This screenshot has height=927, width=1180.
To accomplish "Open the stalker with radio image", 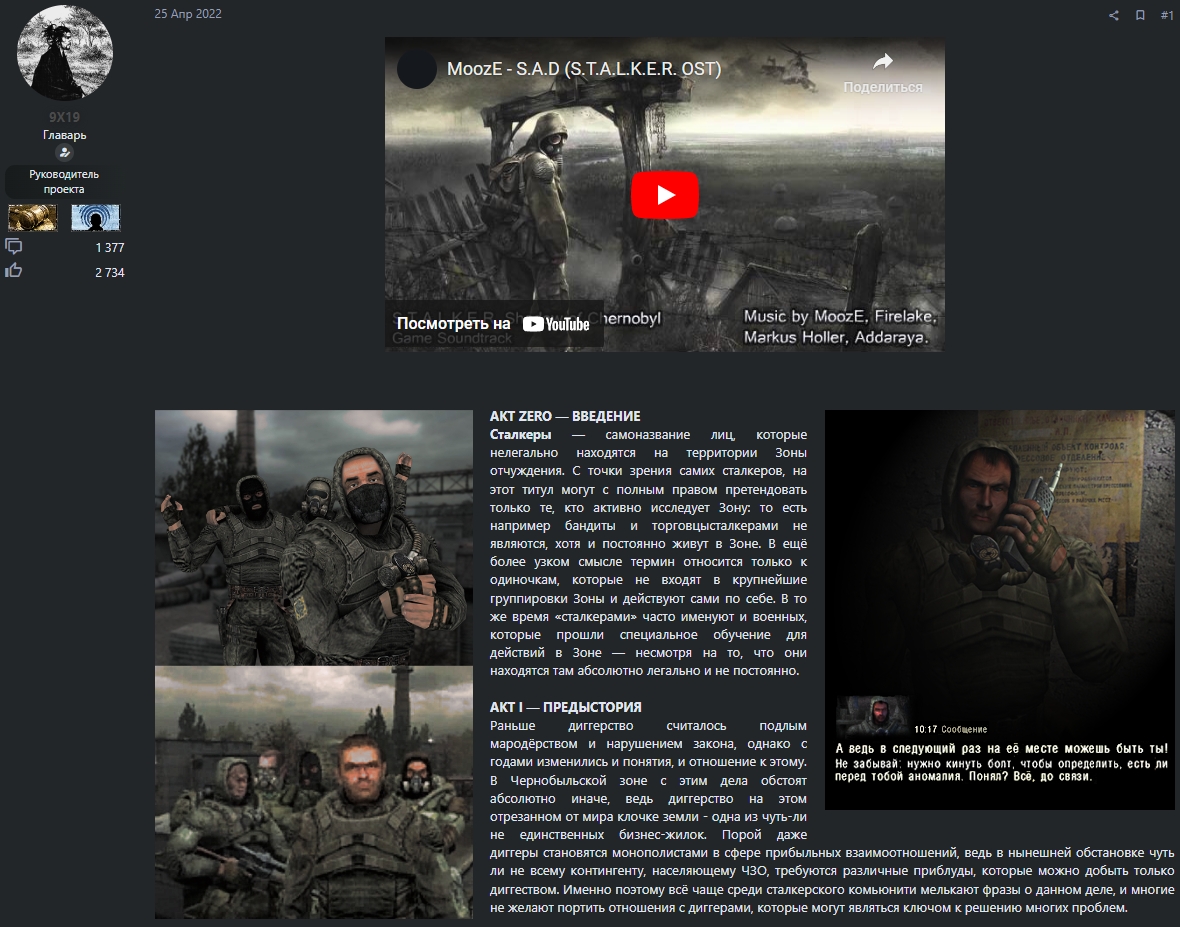I will coord(999,609).
